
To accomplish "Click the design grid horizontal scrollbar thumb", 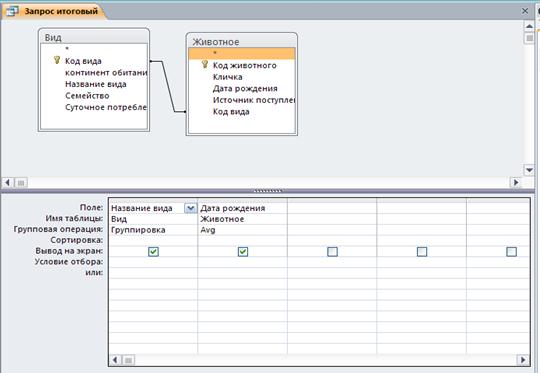I will [128, 360].
